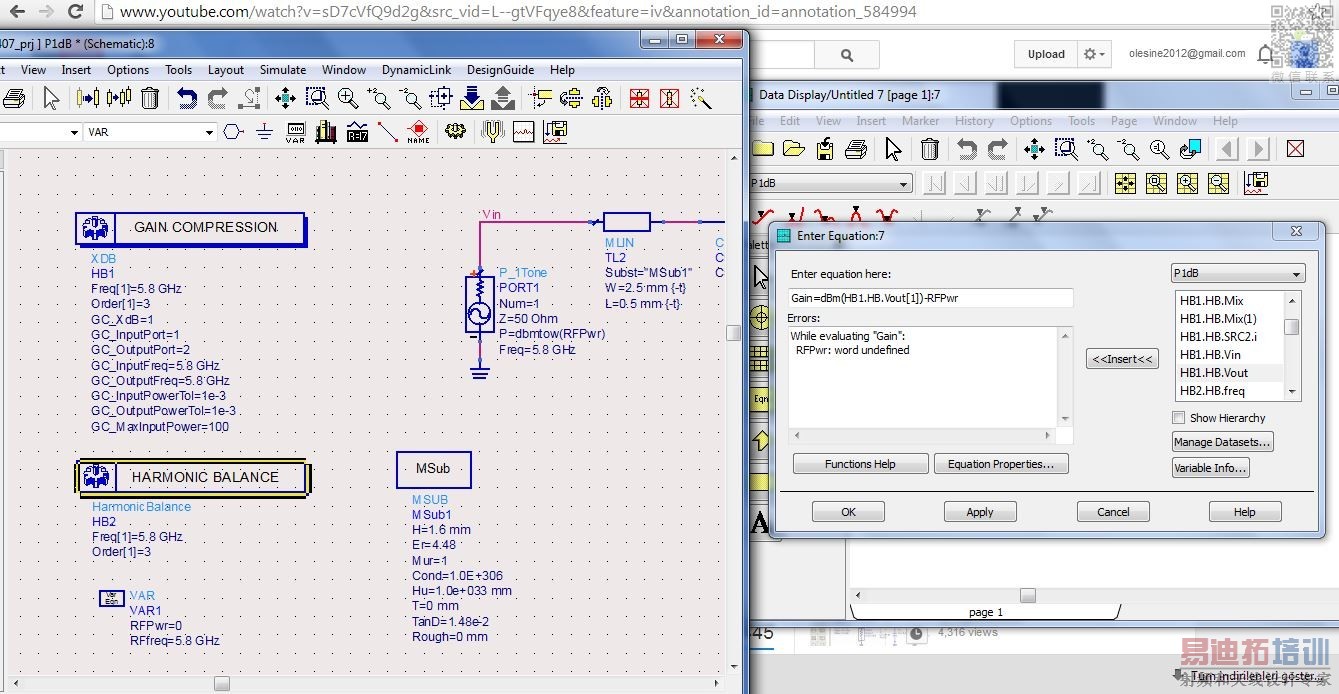Click the print icon in the schematic toolbar
This screenshot has width=1339, height=694.
click(x=13, y=98)
